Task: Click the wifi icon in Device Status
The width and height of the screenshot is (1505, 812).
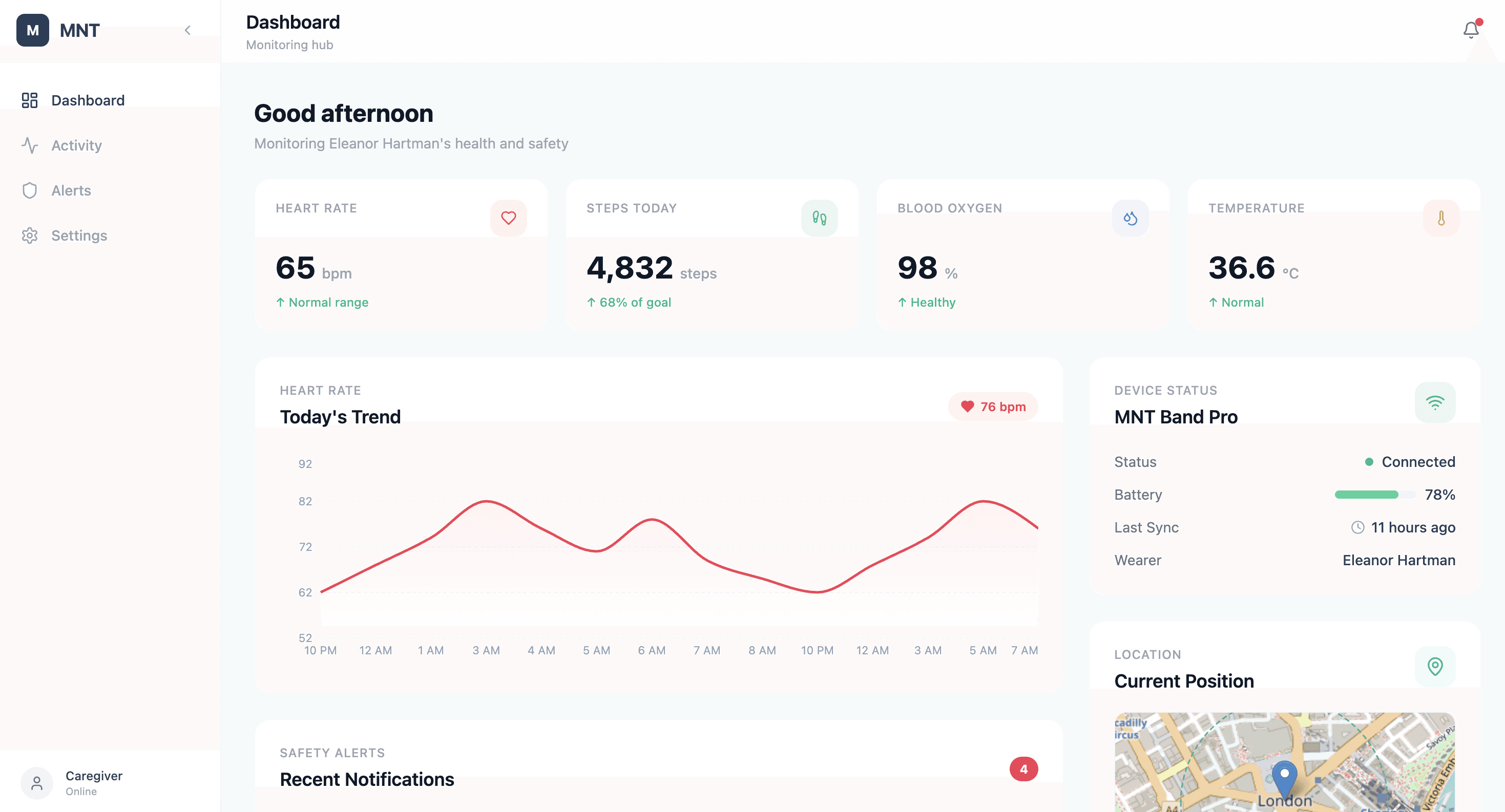Action: (x=1435, y=402)
